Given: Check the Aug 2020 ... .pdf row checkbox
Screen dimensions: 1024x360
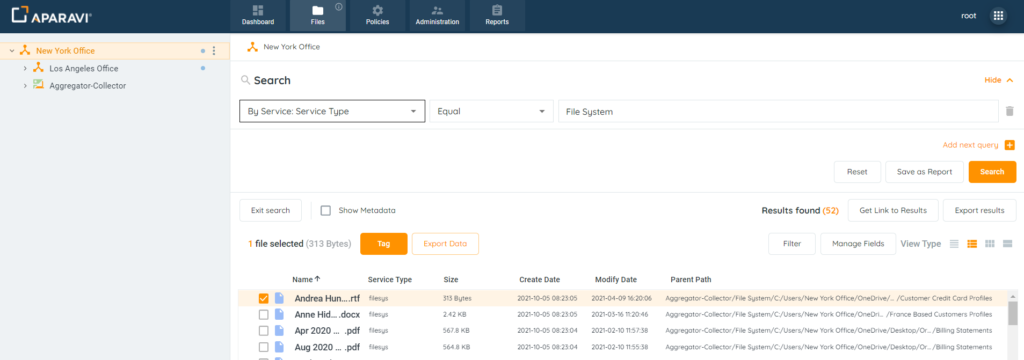Looking at the screenshot, I should pos(263,347).
